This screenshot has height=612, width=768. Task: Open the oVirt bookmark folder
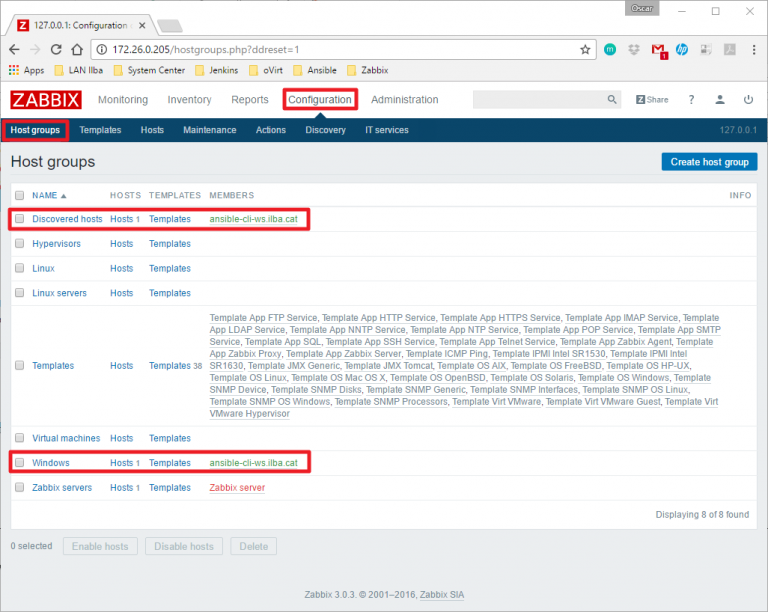coord(266,71)
